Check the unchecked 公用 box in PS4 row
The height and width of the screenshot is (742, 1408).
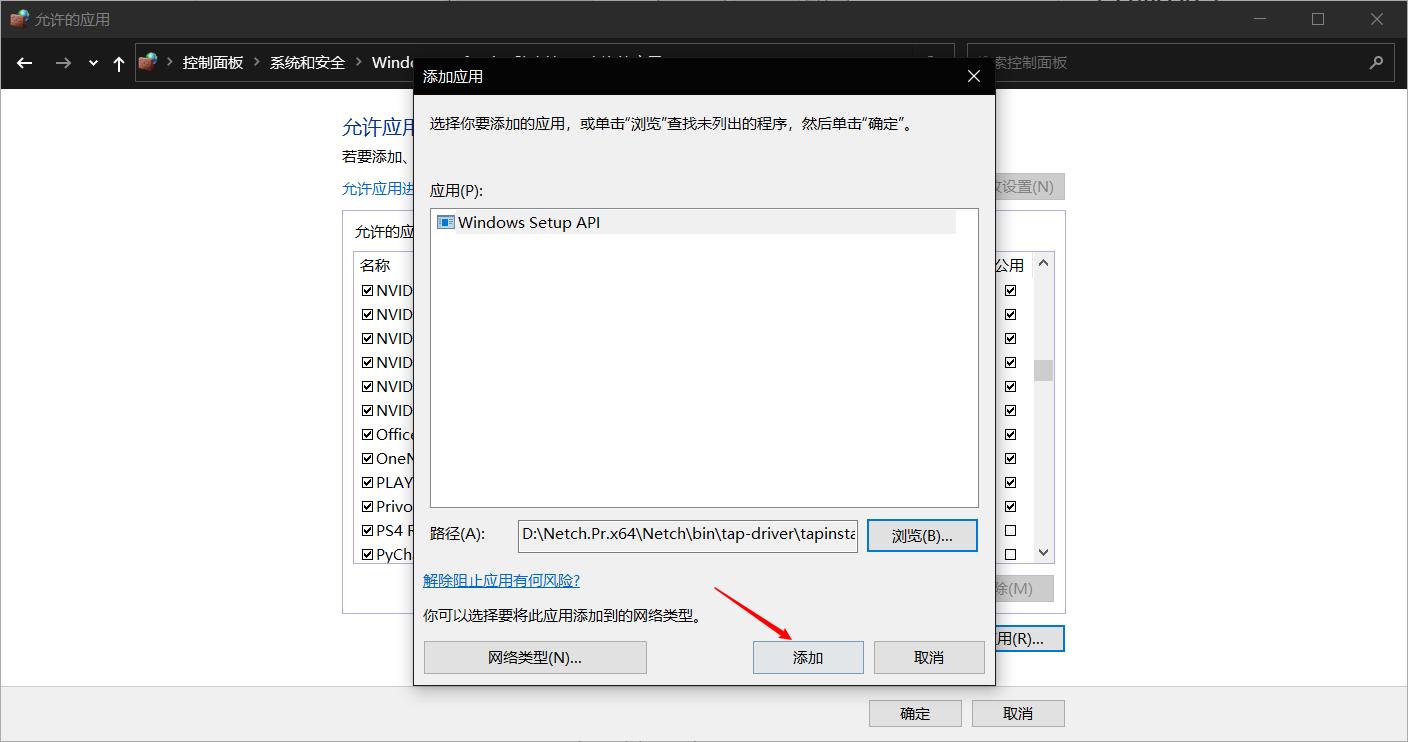pos(1010,530)
